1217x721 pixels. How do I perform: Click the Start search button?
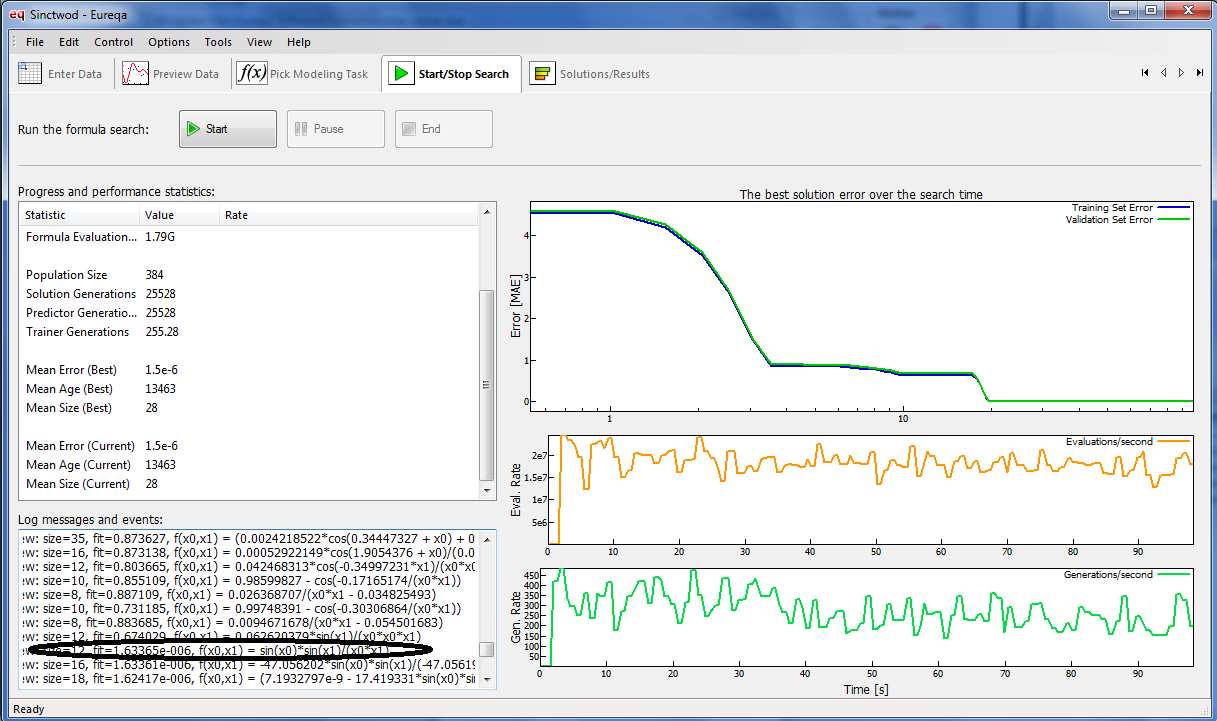228,129
